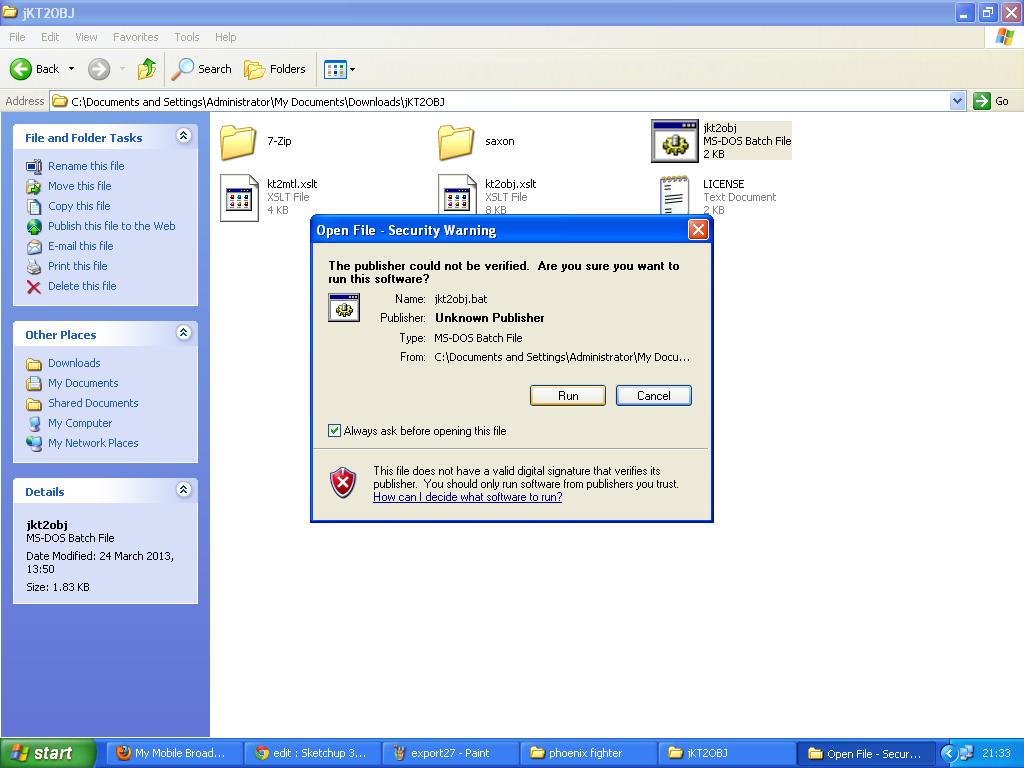Select the kt2mtl.xslt file icon
Screen dimensions: 1024x768
tap(239, 197)
